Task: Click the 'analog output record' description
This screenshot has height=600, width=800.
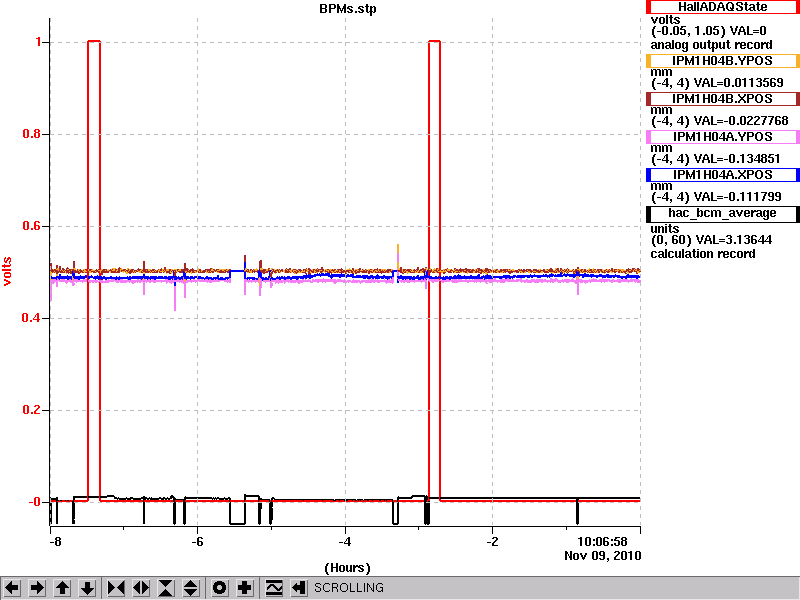Action: coord(711,45)
